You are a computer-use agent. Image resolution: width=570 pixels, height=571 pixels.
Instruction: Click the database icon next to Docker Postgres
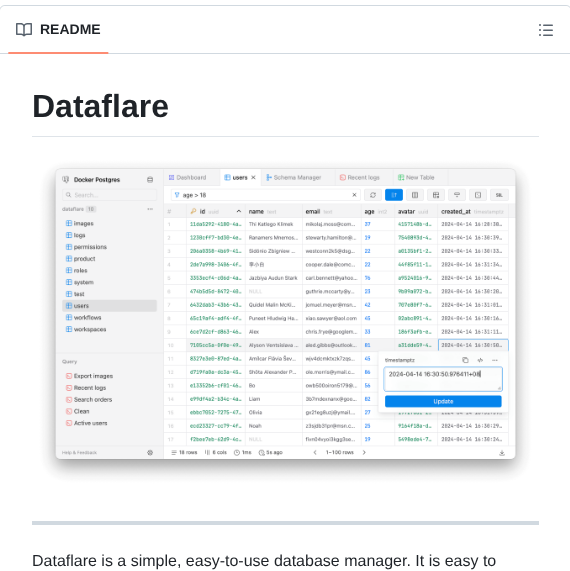tap(150, 180)
